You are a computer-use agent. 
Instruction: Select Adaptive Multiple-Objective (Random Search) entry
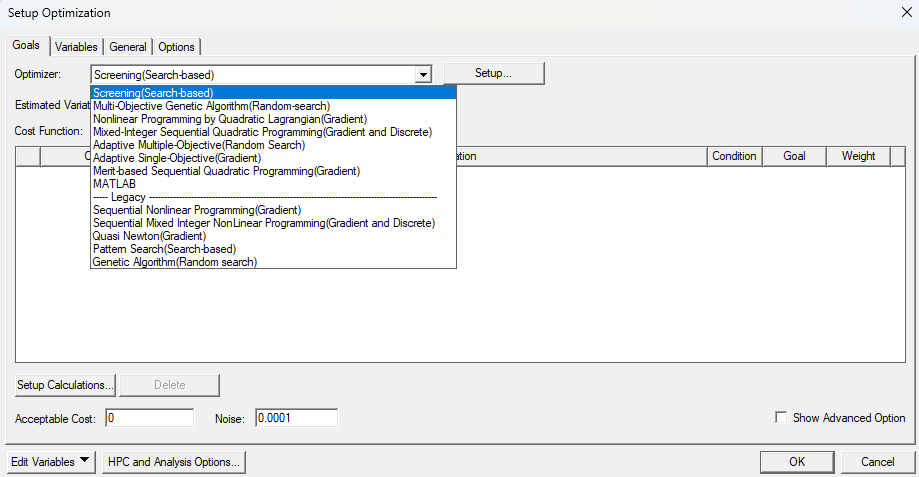click(x=197, y=145)
